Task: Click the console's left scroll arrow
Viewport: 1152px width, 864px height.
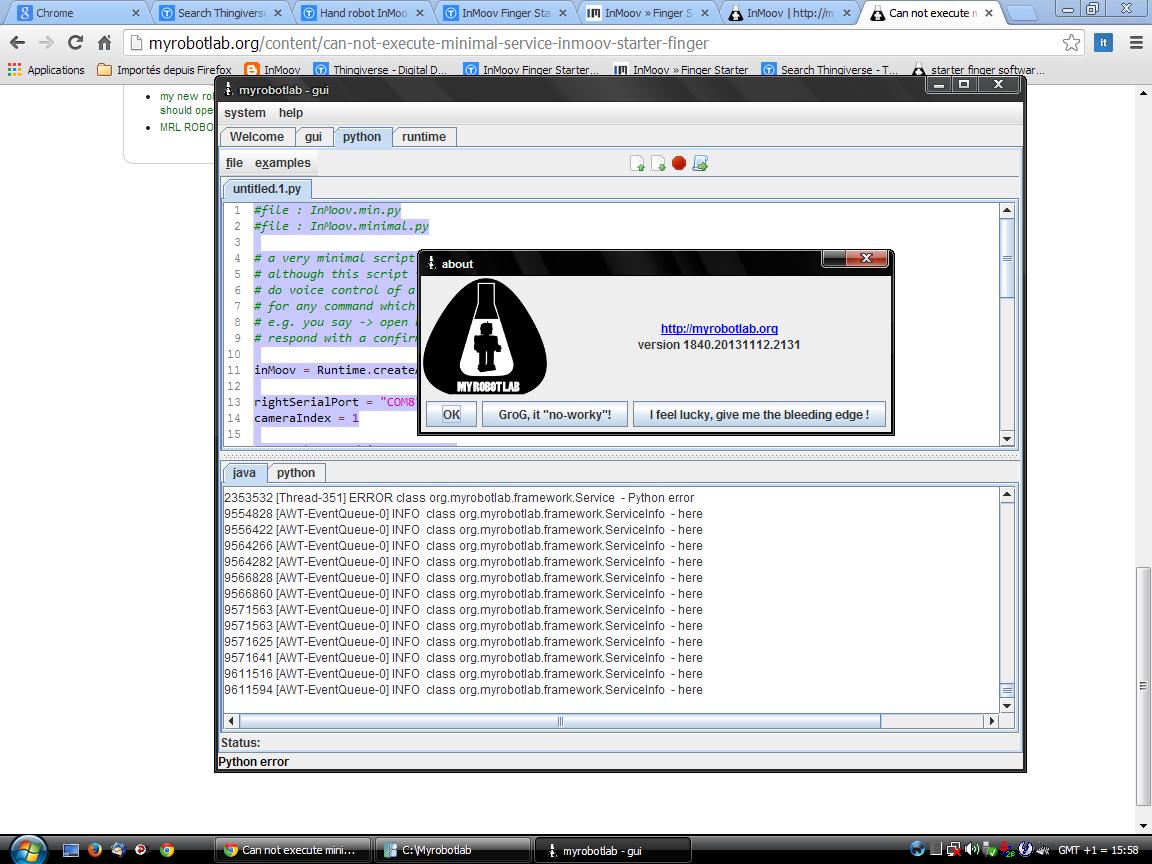Action: [x=231, y=721]
